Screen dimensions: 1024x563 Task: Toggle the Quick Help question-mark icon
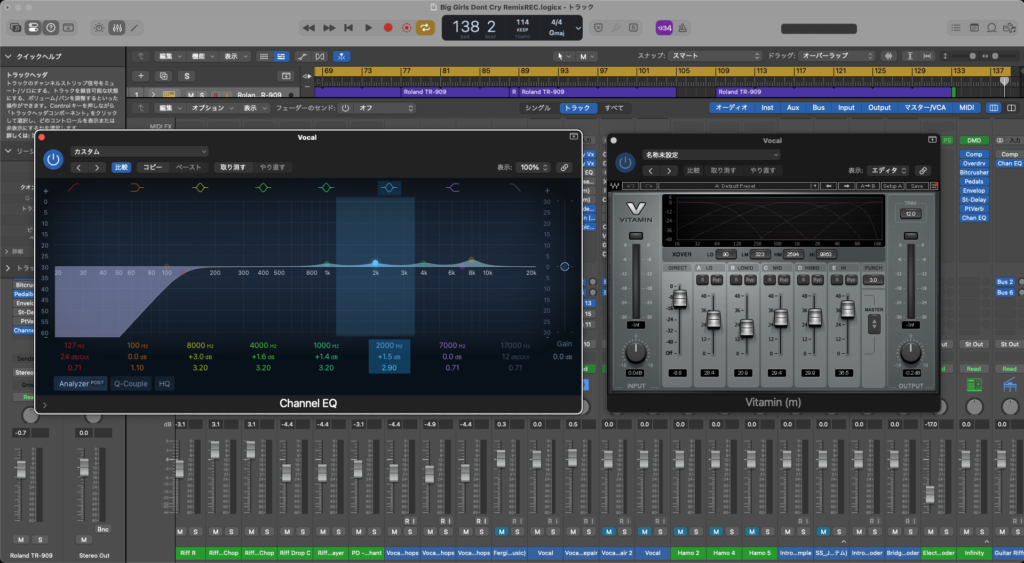pos(50,27)
